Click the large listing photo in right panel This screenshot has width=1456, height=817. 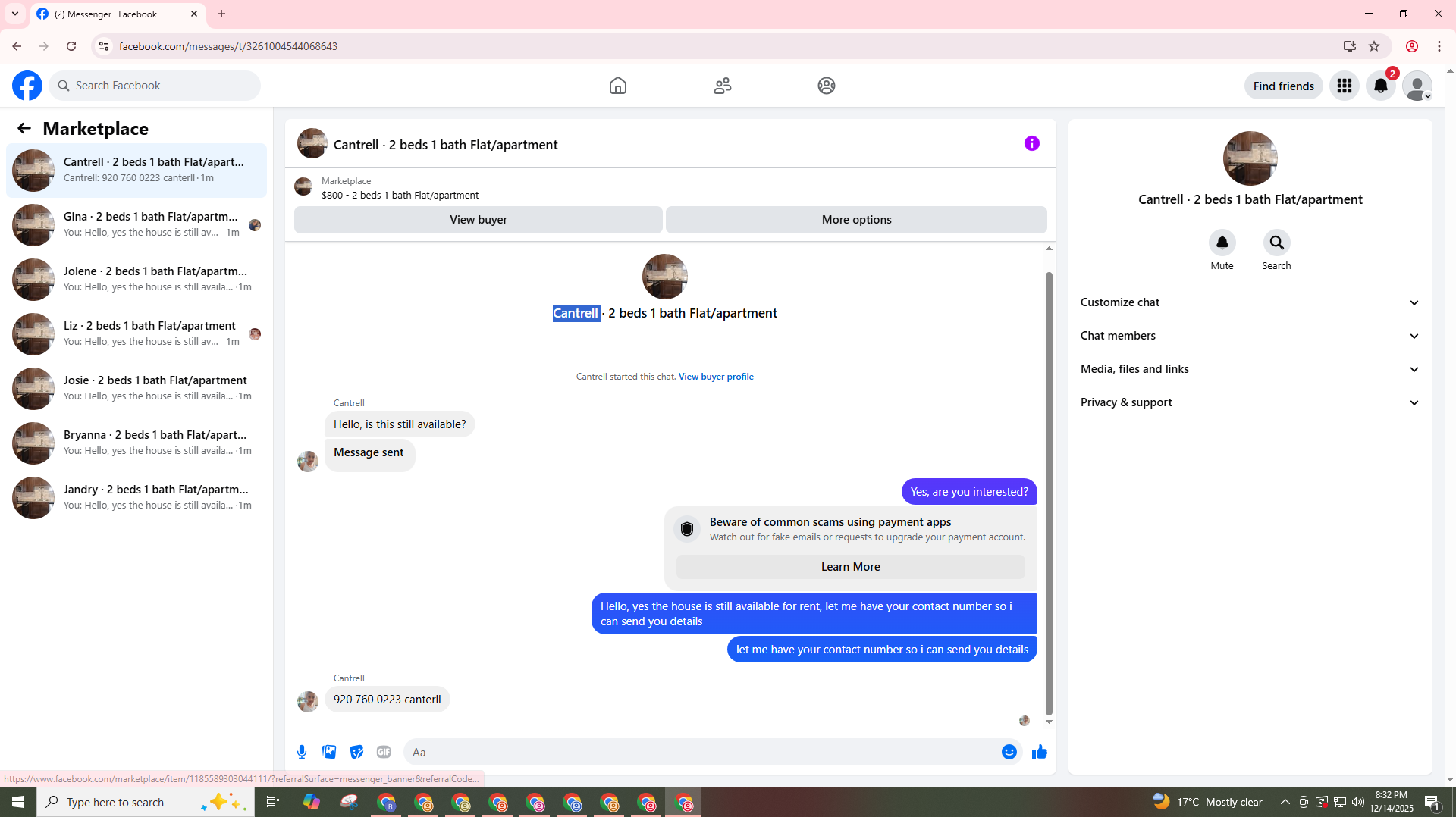(x=1250, y=158)
